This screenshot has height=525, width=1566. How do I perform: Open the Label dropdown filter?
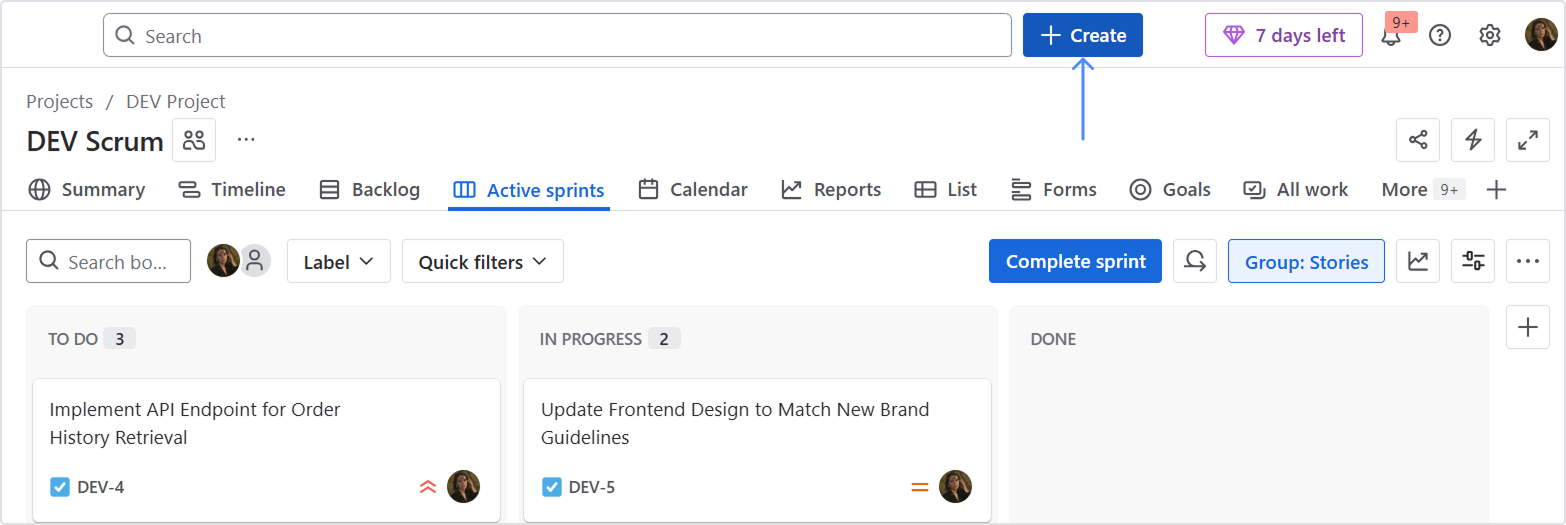[339, 261]
